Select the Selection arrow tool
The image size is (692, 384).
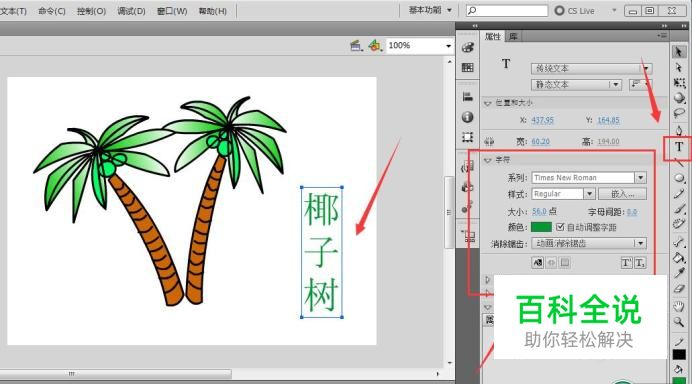[x=679, y=52]
